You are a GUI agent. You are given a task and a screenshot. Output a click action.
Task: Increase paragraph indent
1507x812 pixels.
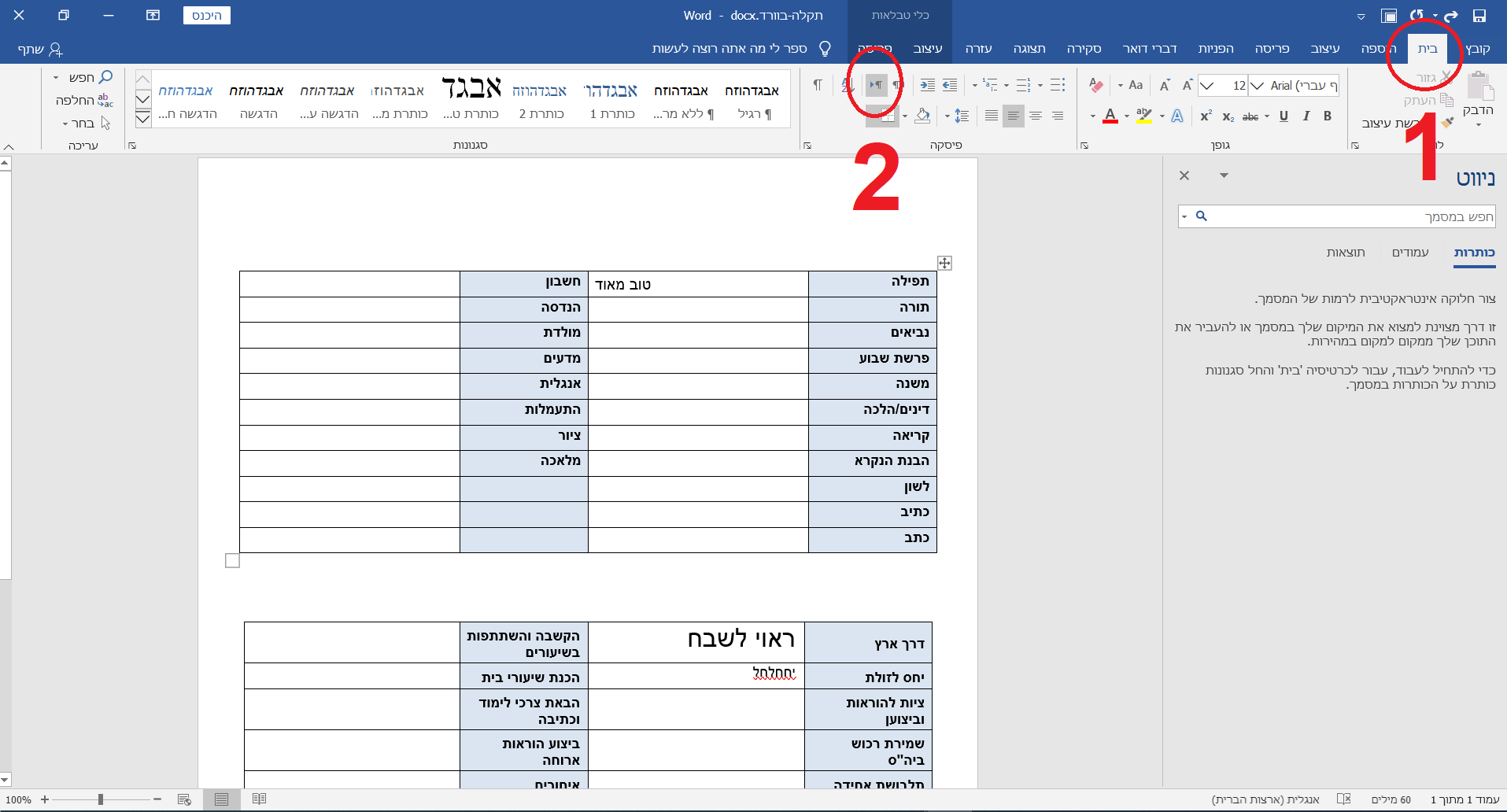[928, 85]
